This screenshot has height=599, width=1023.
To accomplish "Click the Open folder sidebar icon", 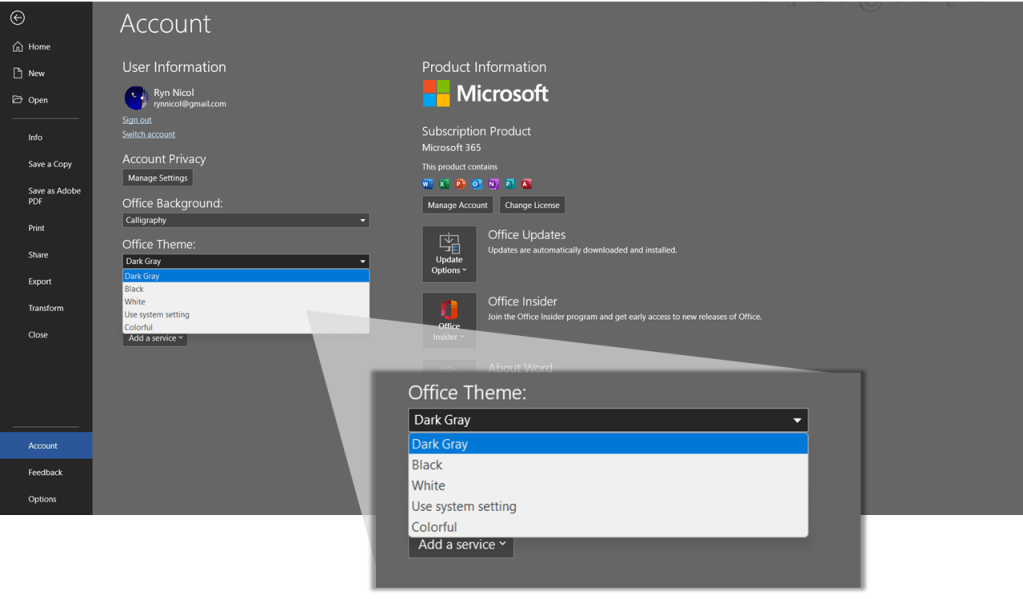I will pos(18,100).
